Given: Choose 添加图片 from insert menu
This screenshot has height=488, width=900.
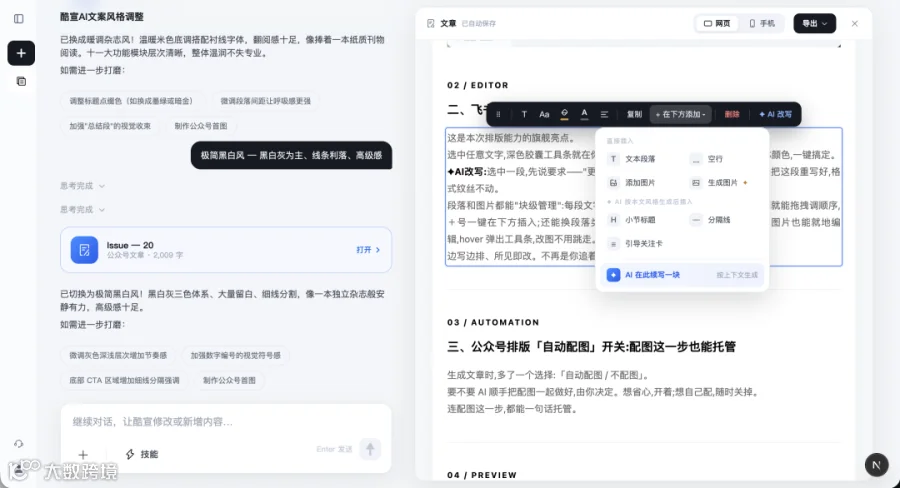Looking at the screenshot, I should [x=633, y=183].
